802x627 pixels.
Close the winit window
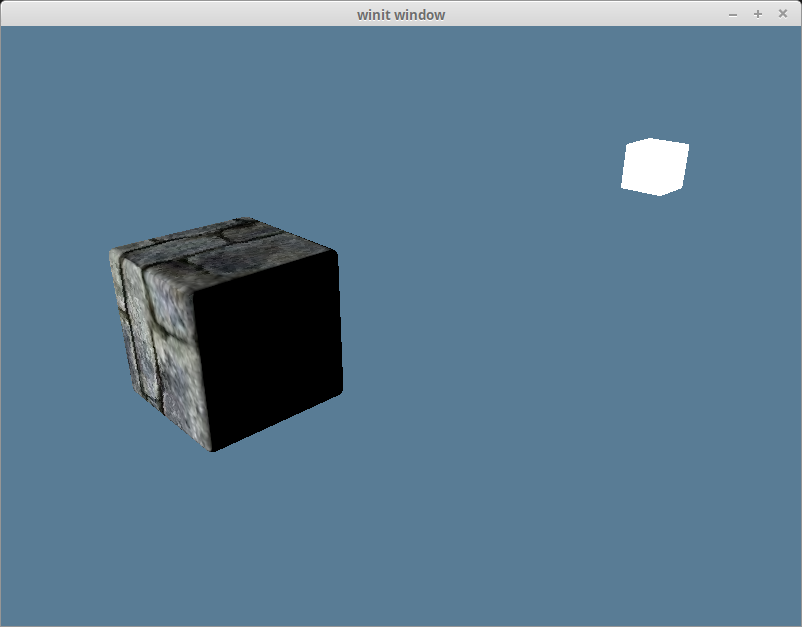point(783,14)
